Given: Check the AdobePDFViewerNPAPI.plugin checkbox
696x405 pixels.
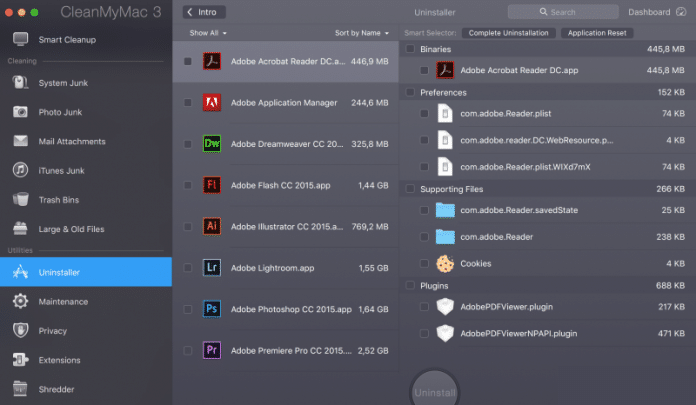Looking at the screenshot, I should (424, 333).
